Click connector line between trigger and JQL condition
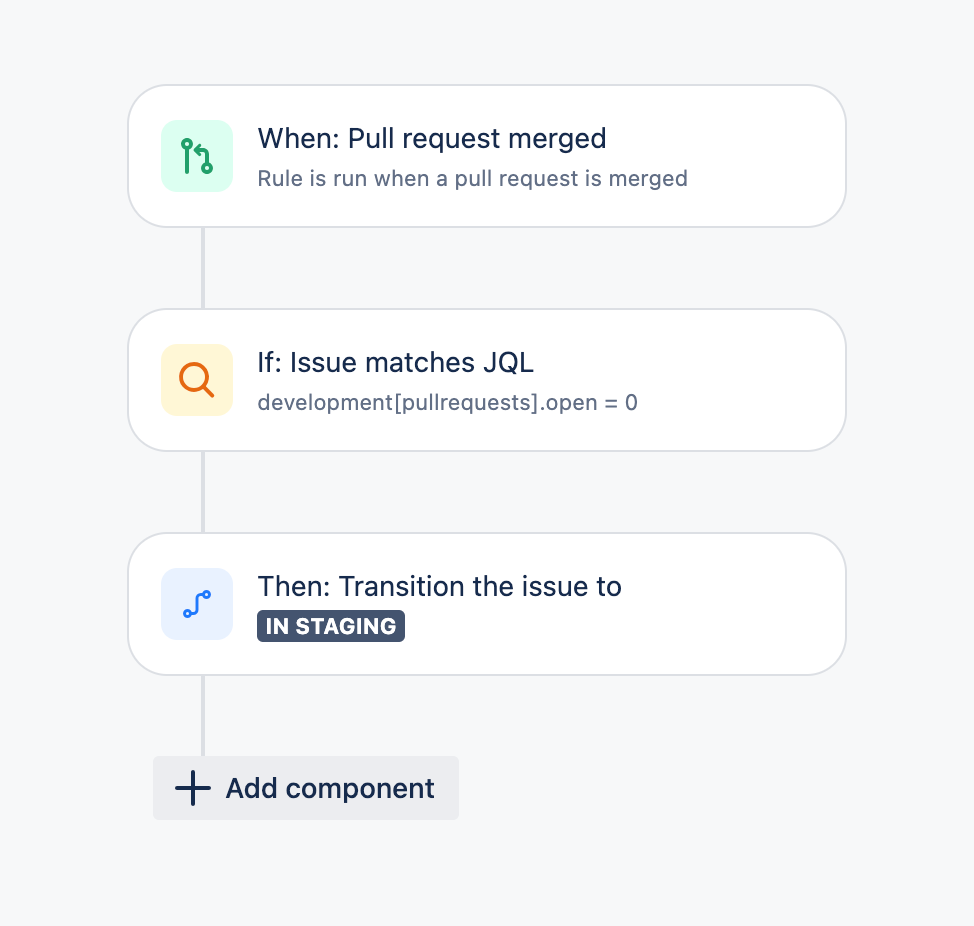The image size is (974, 926). click(x=203, y=268)
